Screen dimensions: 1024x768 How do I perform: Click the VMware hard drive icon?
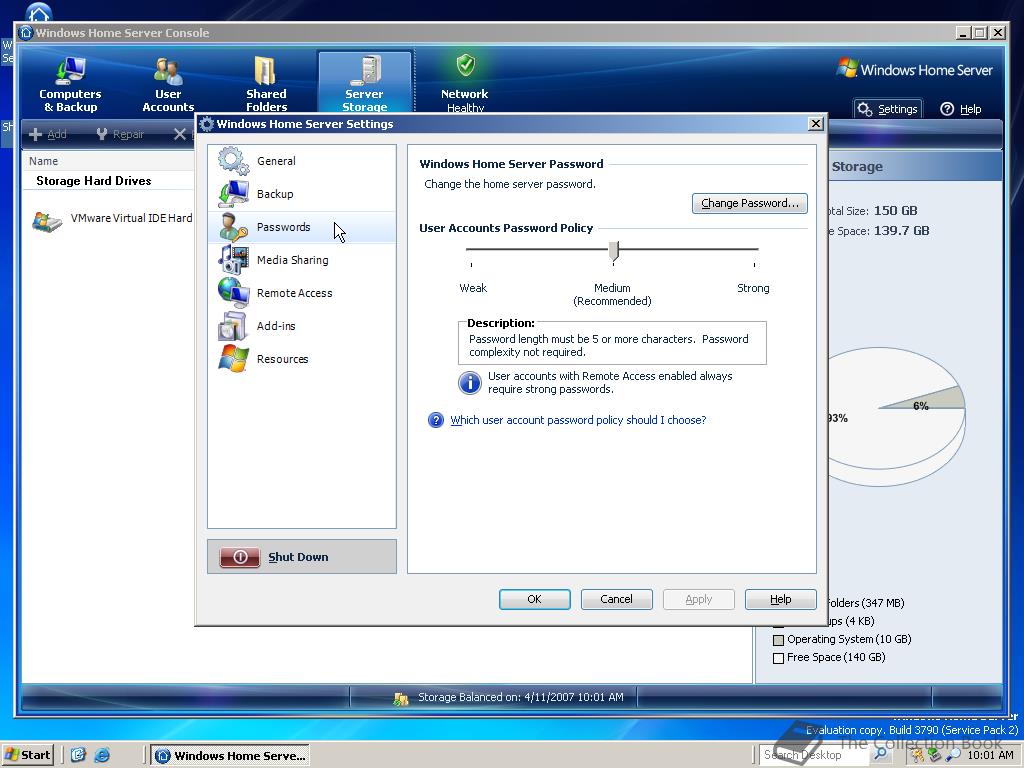[46, 221]
